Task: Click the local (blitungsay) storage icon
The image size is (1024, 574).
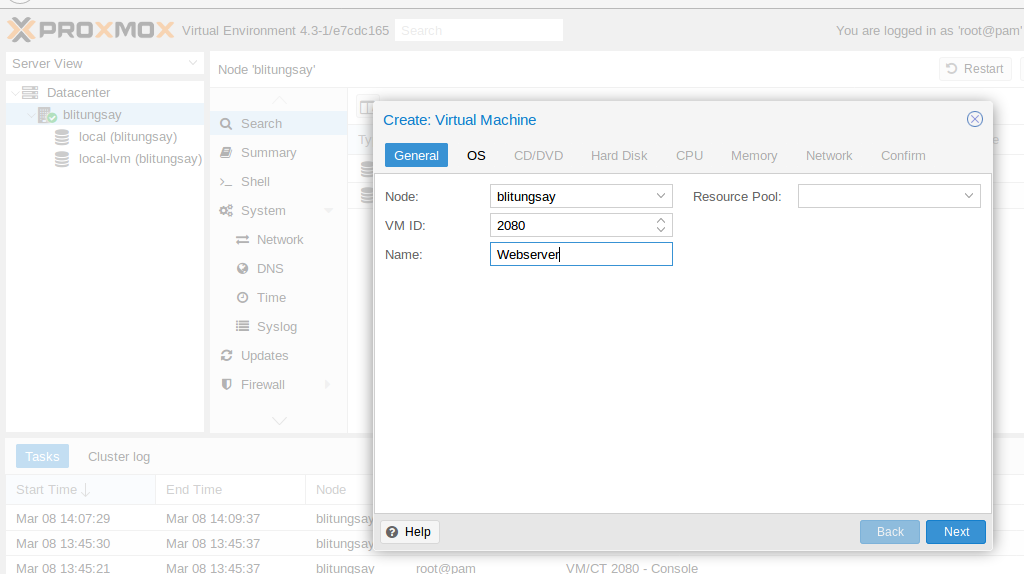Action: [62, 137]
